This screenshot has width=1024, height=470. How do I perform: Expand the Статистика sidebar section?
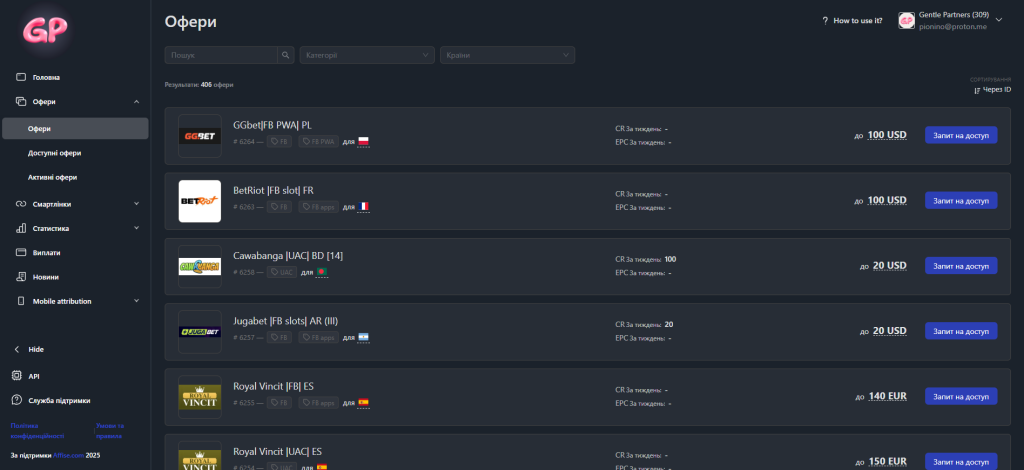click(x=75, y=228)
